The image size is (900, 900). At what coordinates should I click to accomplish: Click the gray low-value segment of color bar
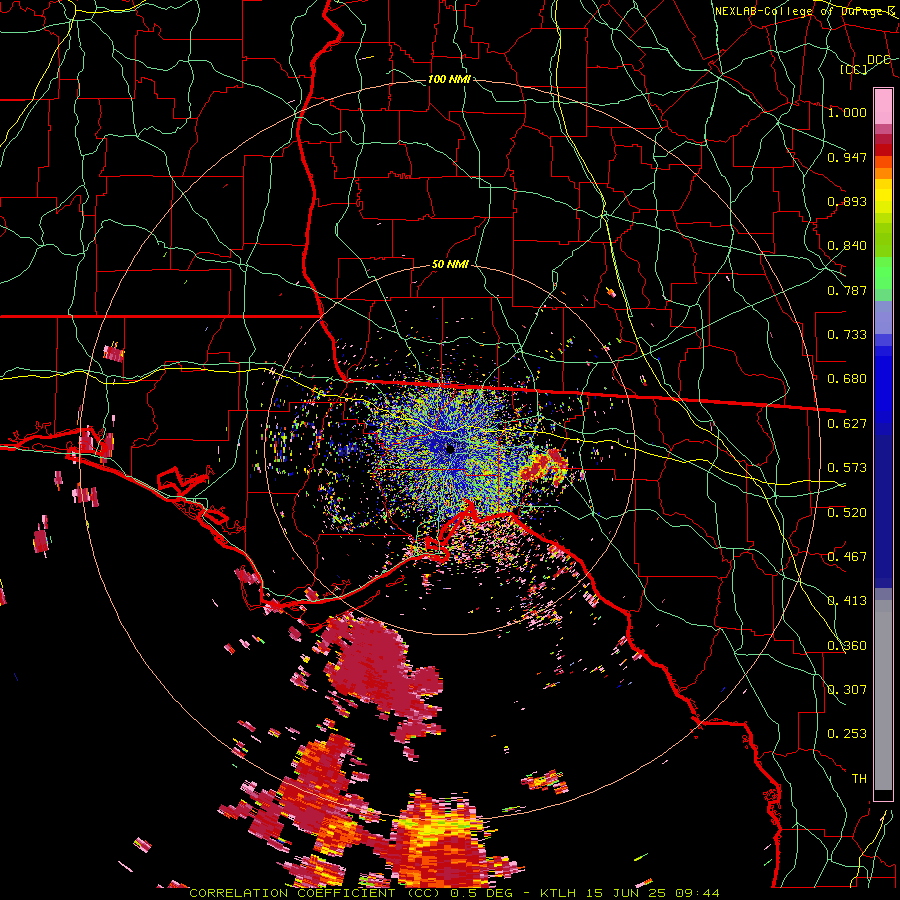[883, 695]
